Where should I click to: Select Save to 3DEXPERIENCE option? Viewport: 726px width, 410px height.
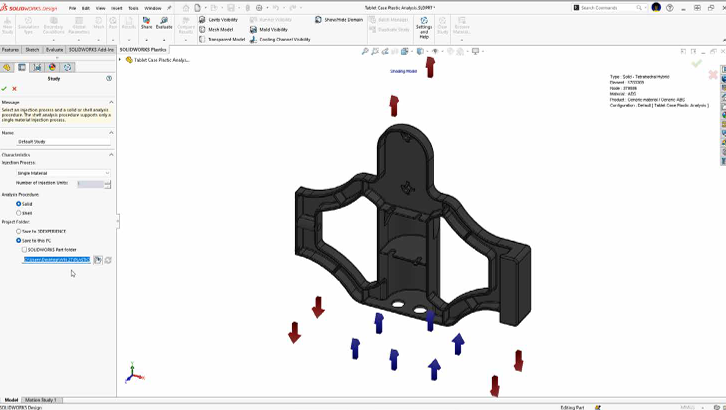click(x=19, y=231)
